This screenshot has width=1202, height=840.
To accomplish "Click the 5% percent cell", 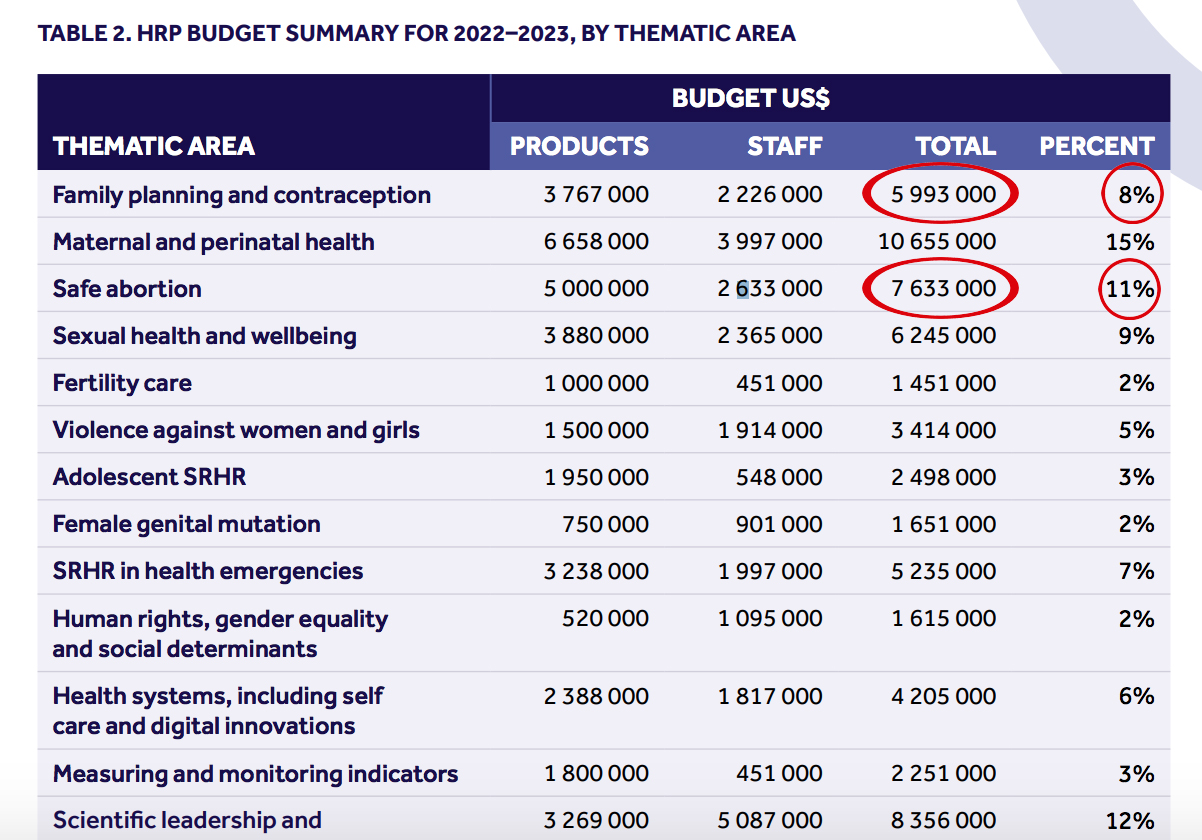I will (1137, 430).
